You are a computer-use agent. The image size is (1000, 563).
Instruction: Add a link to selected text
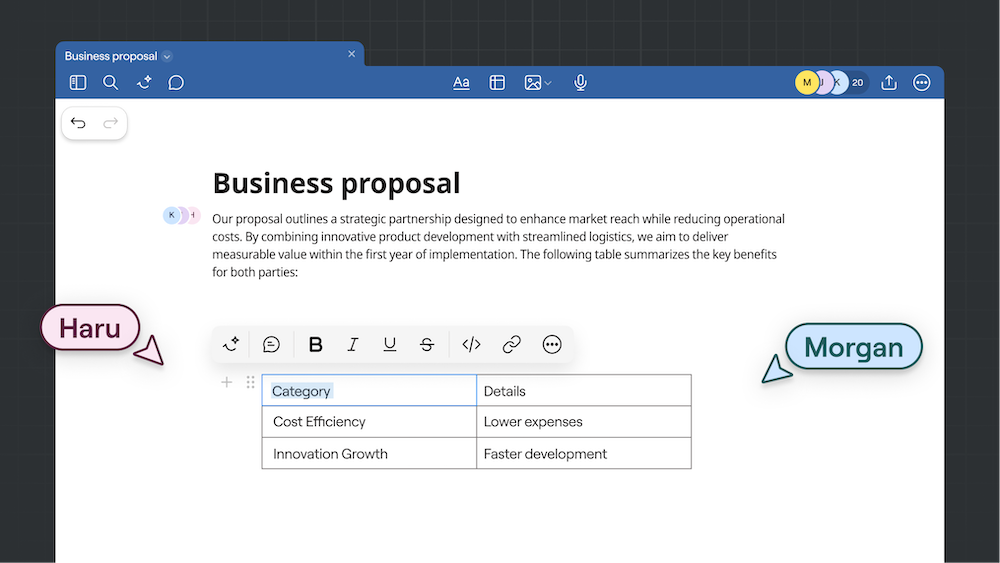click(512, 345)
